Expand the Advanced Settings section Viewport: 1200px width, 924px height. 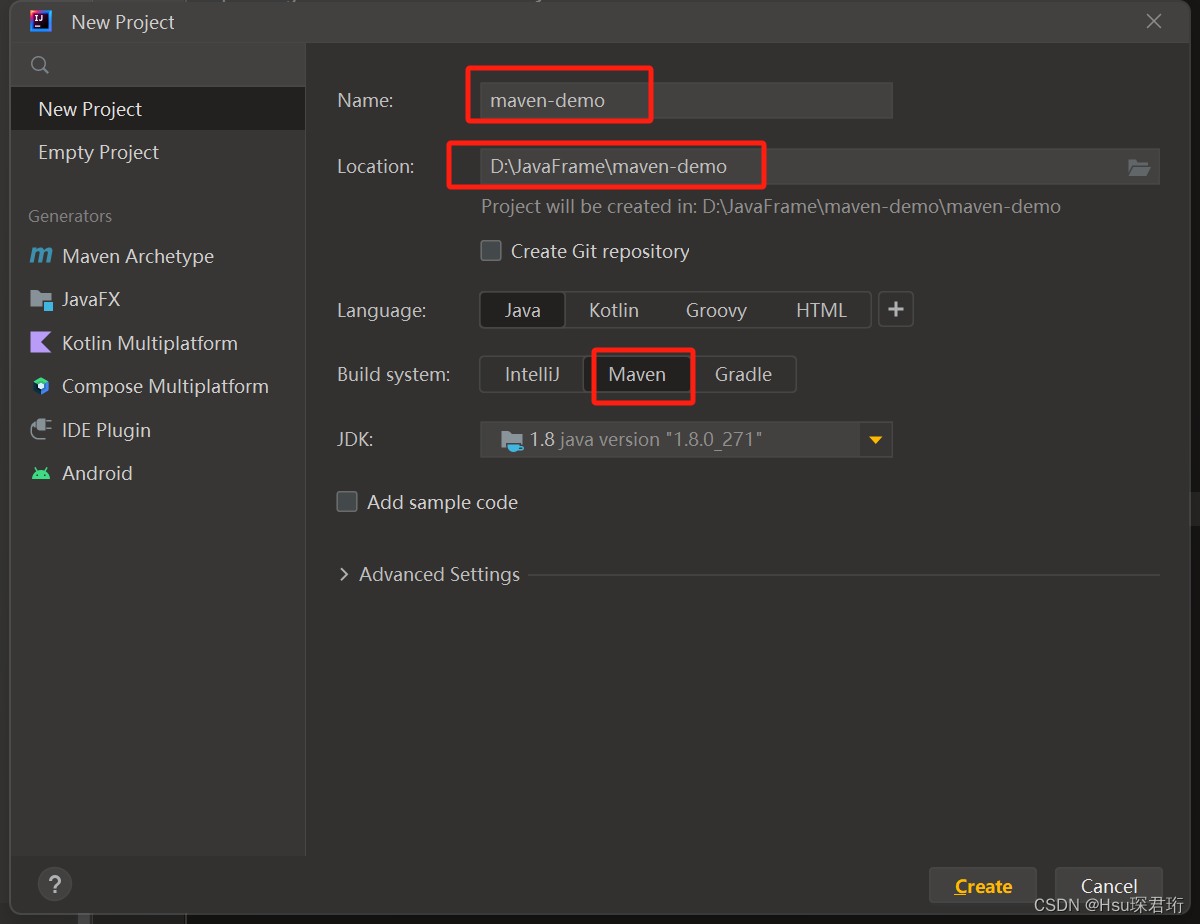344,574
